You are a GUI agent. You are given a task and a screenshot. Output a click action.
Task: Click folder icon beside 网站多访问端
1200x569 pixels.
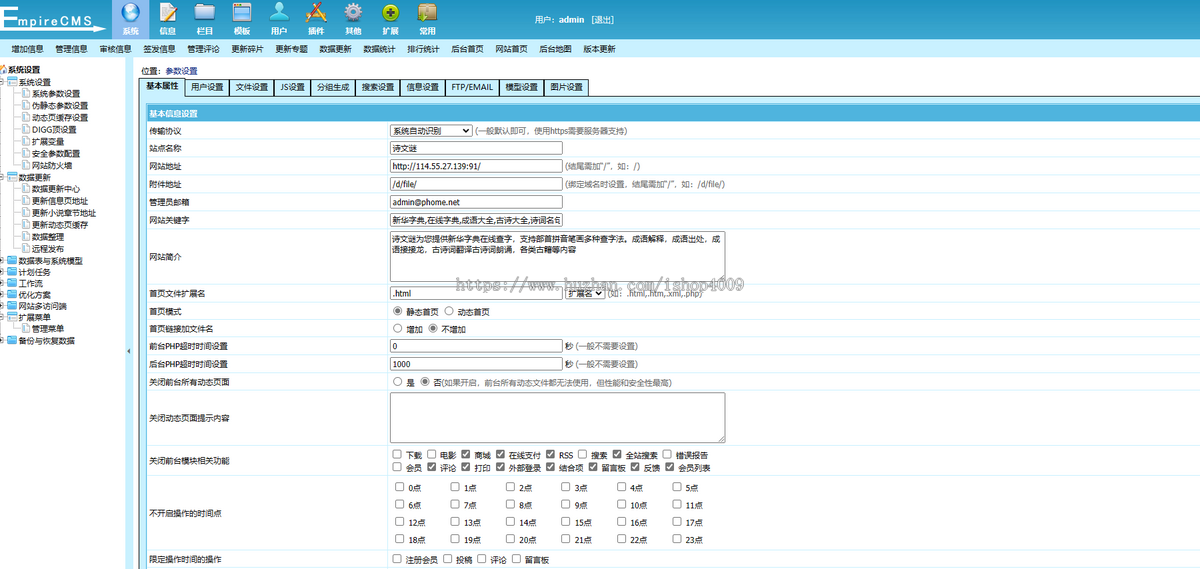pos(12,306)
